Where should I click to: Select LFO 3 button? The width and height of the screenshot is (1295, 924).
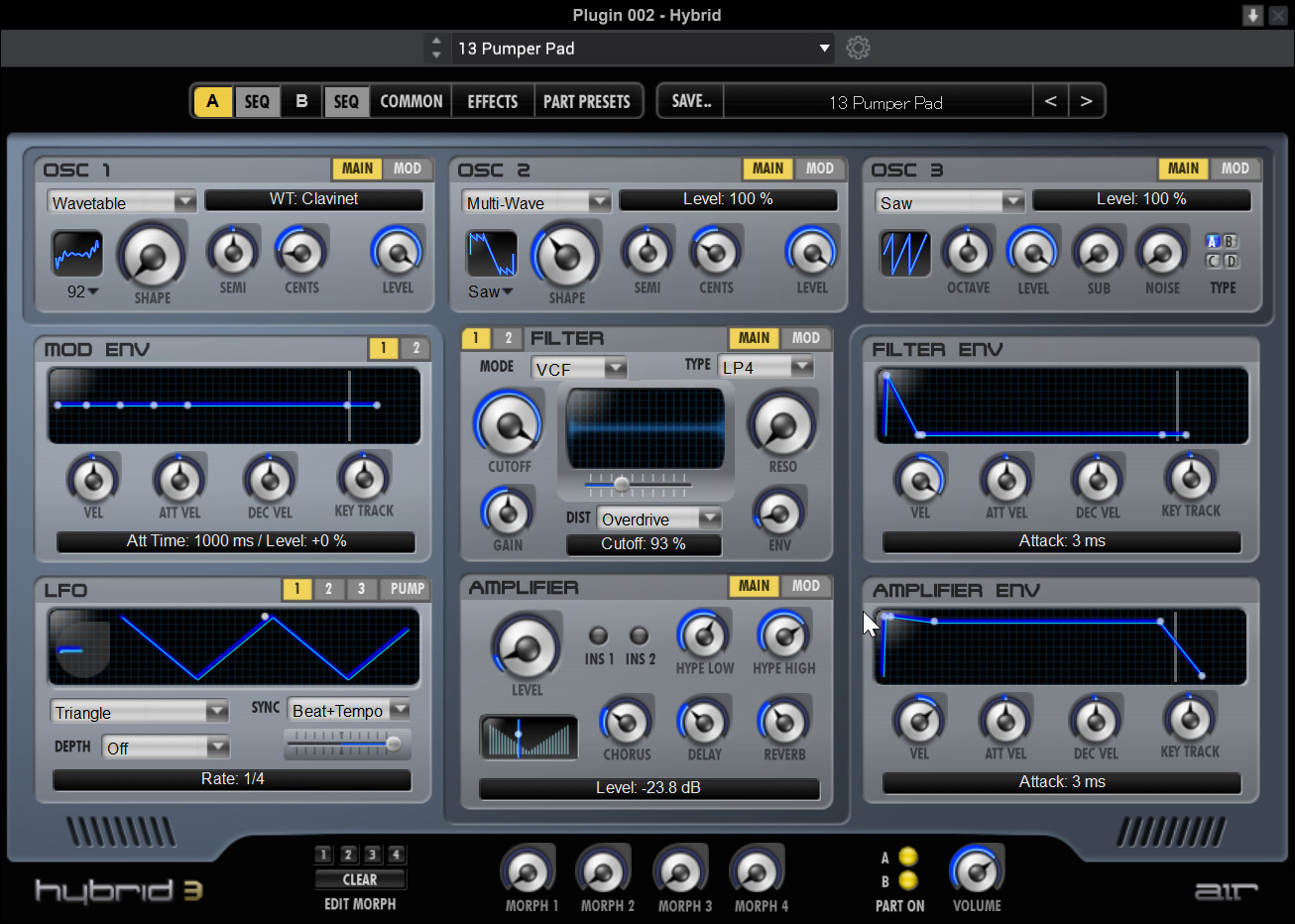(x=361, y=589)
